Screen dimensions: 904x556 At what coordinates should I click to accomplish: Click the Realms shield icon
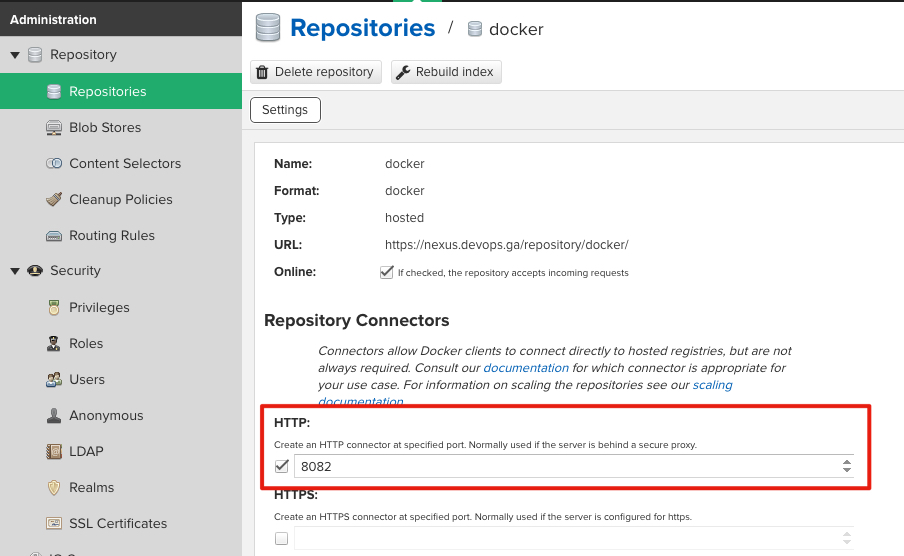[x=54, y=487]
